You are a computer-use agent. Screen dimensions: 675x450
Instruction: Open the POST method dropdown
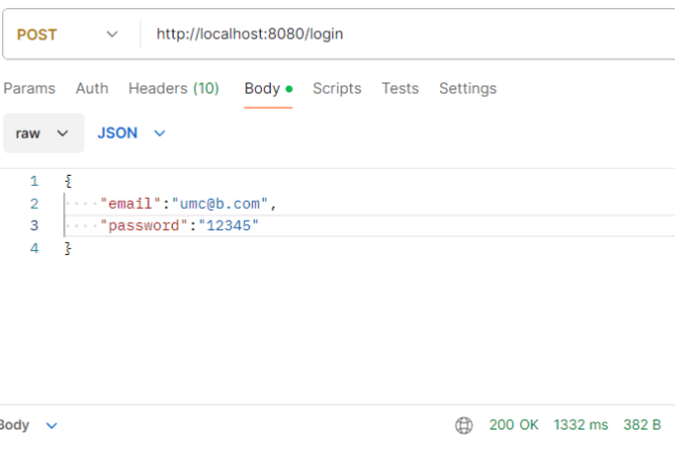coord(68,35)
